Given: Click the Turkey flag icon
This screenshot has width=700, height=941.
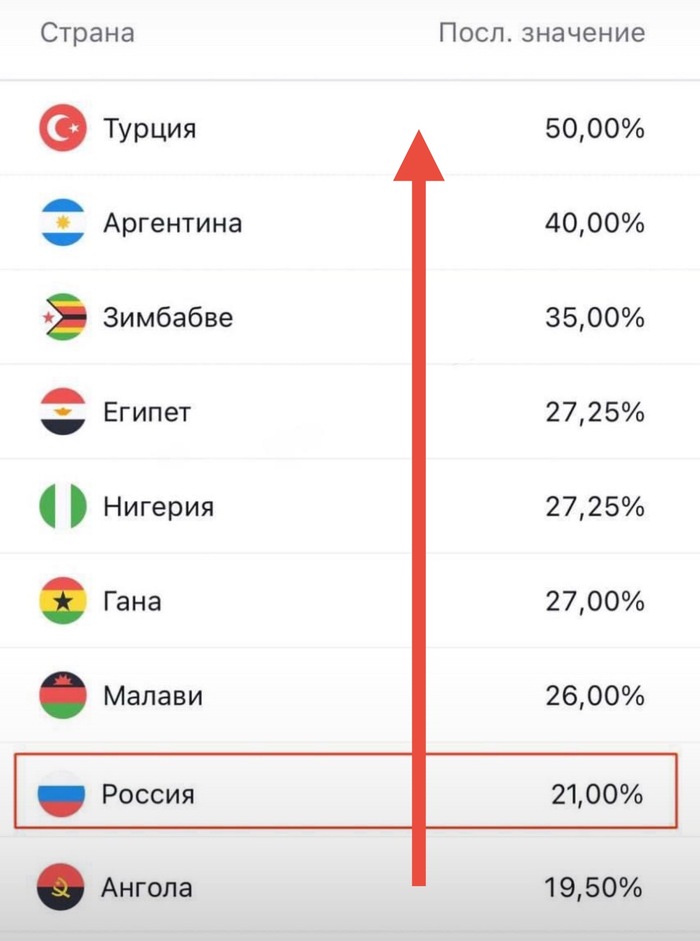Looking at the screenshot, I should [63, 128].
